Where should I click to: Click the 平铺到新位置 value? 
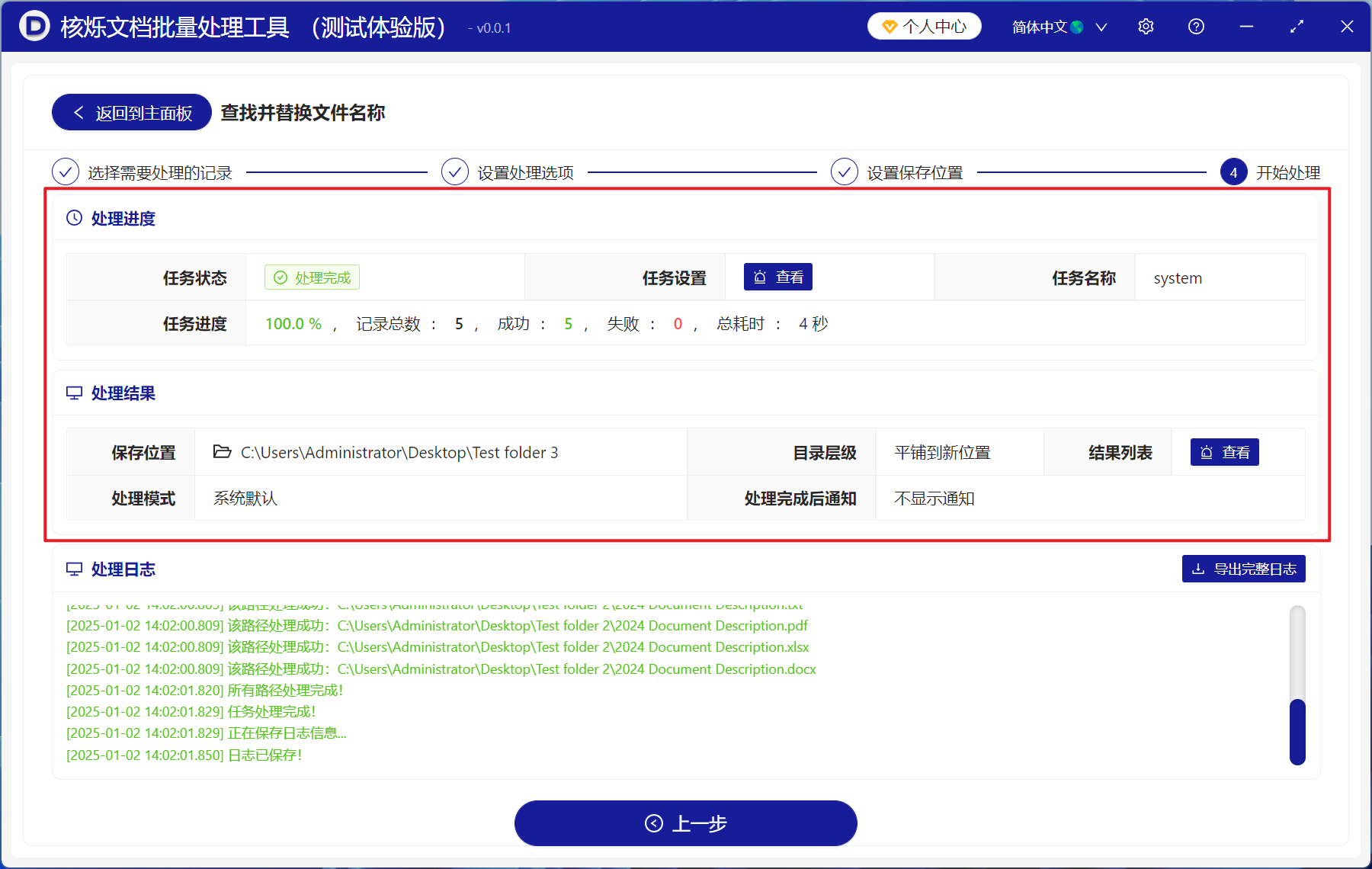(x=942, y=453)
